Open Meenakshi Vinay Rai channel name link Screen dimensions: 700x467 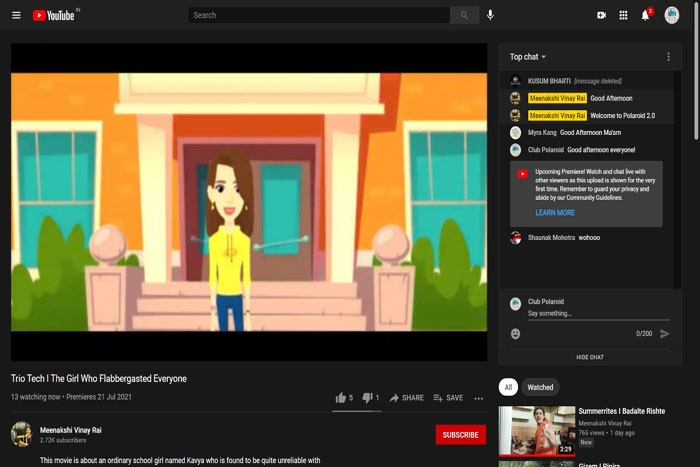71,430
